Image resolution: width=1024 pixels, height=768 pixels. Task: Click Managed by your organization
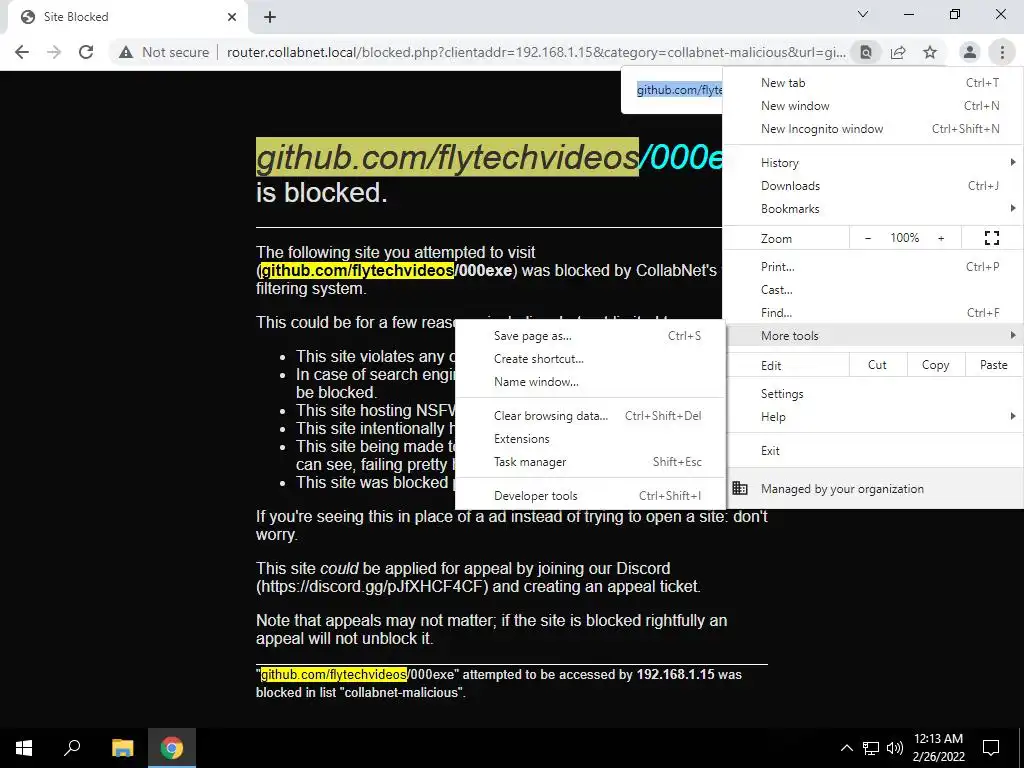point(873,488)
